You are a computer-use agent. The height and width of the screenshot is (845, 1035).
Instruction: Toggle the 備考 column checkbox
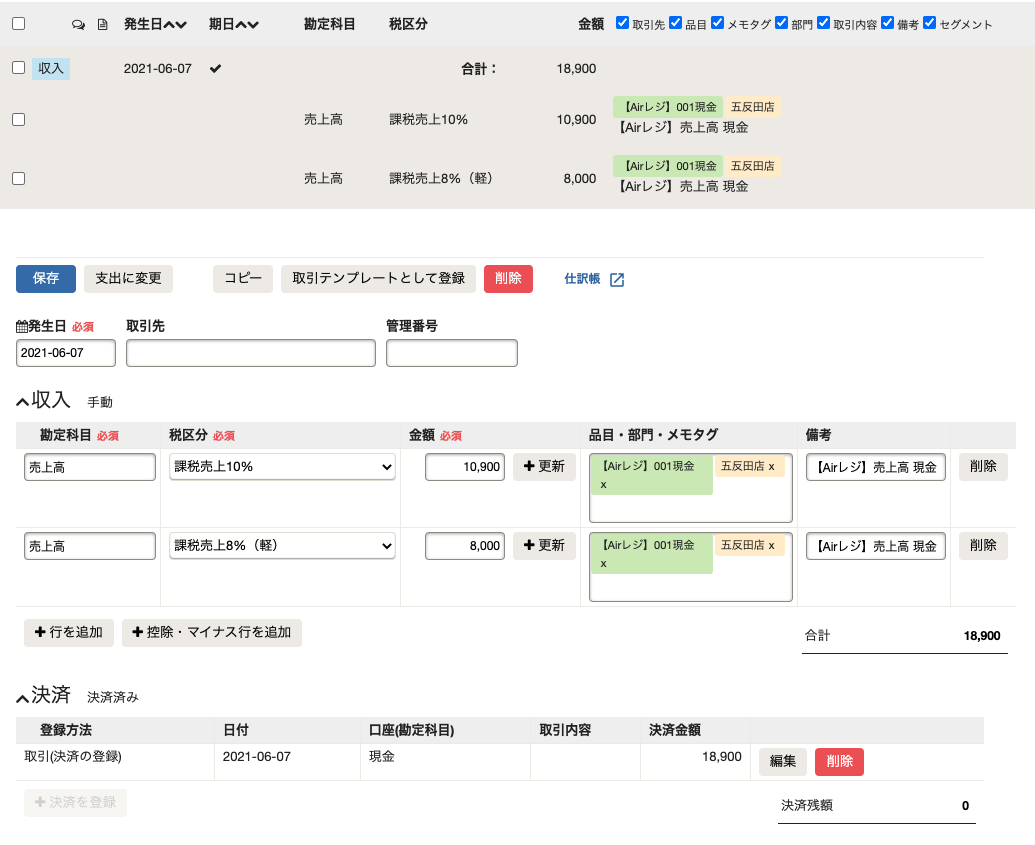tap(887, 22)
